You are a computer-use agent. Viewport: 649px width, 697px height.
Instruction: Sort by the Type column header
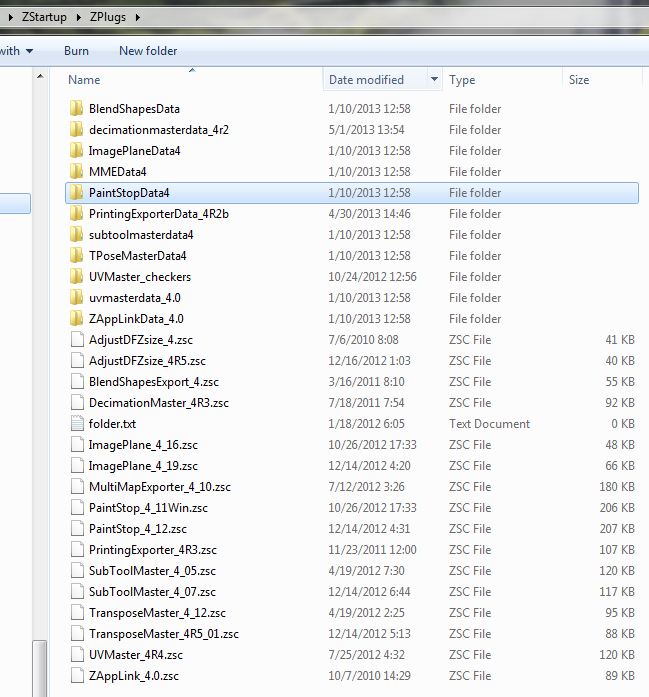pos(502,80)
